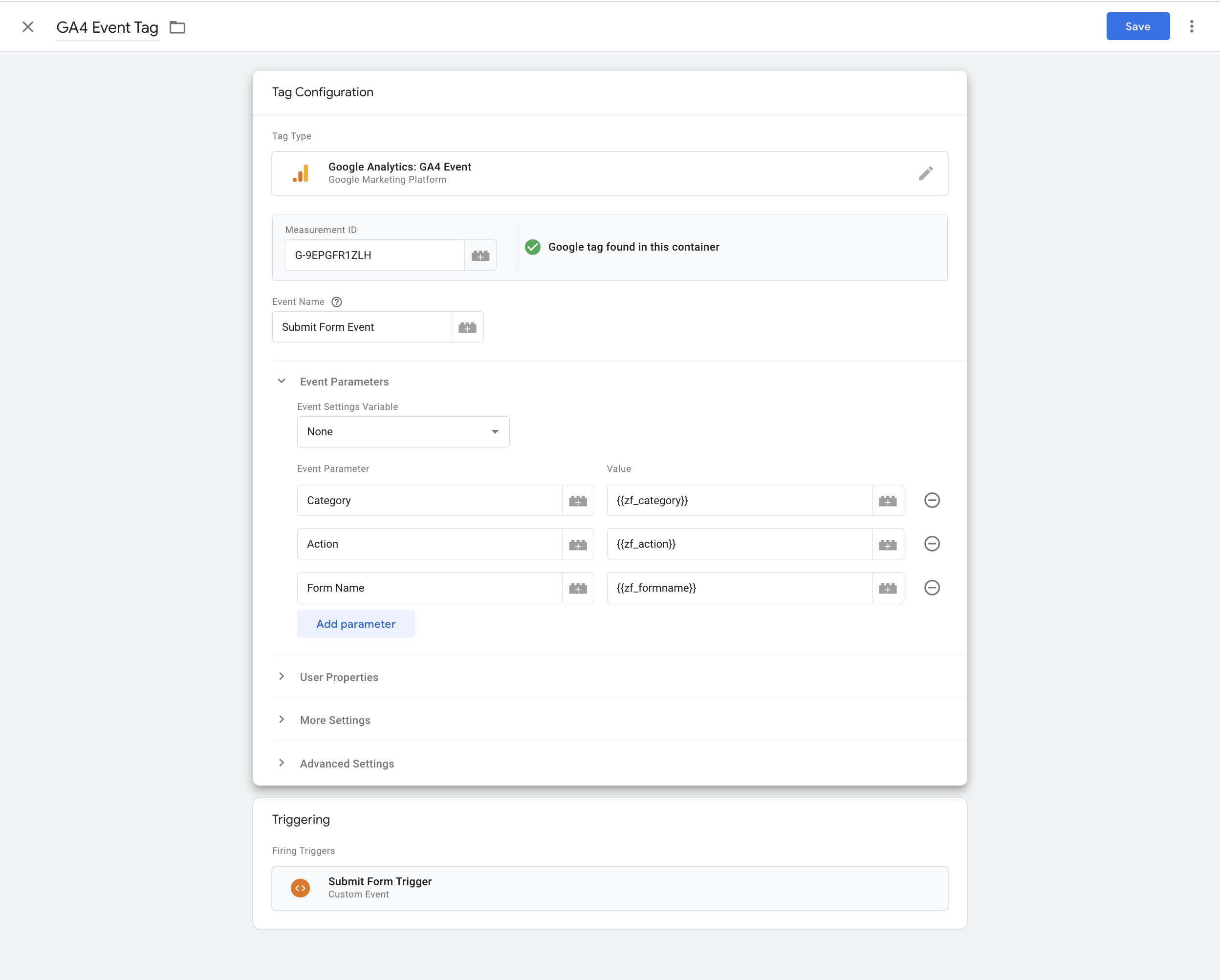
Task: Open the Event Name help icon
Action: pyautogui.click(x=336, y=302)
